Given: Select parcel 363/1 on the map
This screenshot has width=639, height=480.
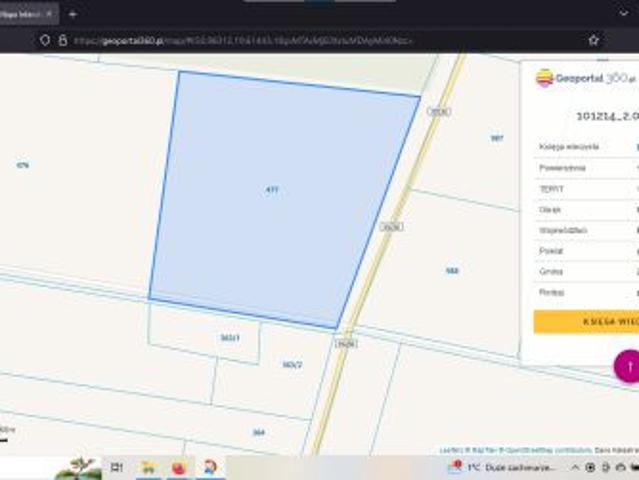Looking at the screenshot, I should click(x=229, y=338).
